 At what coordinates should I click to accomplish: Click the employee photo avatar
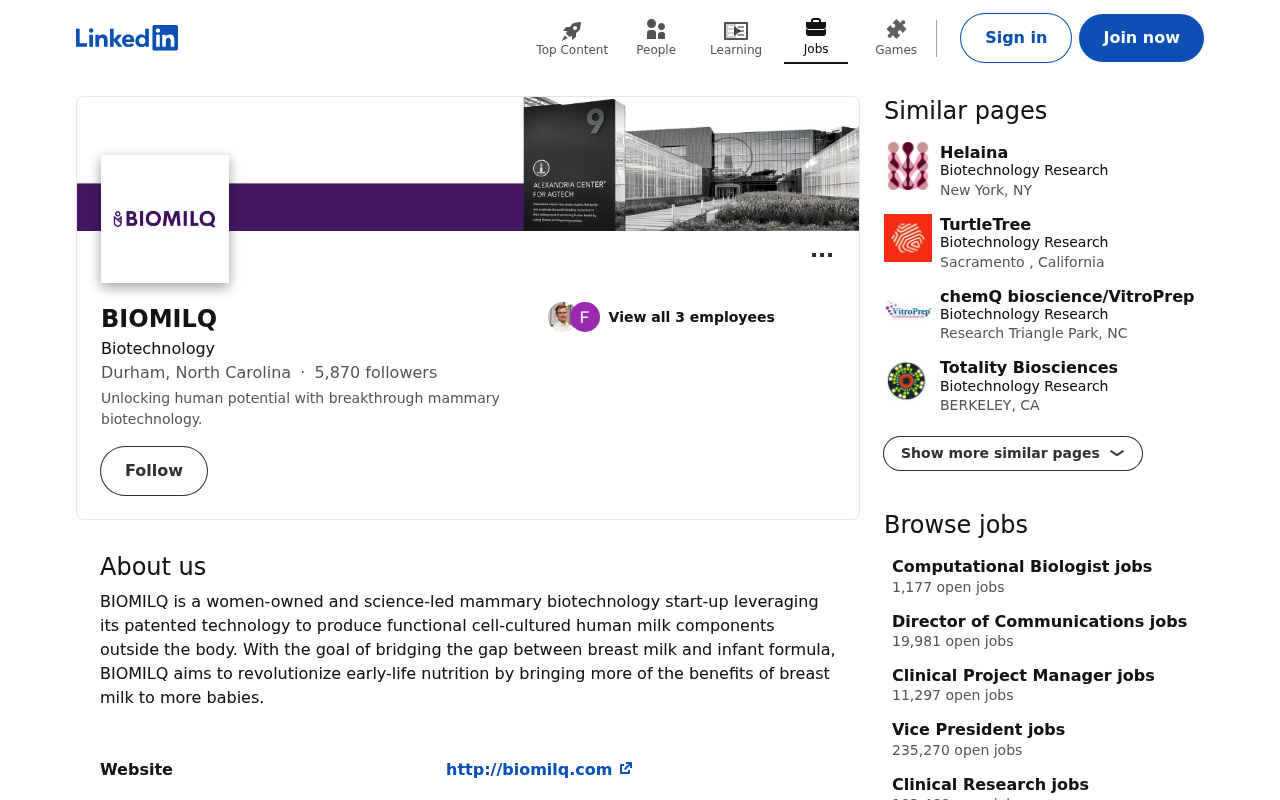pos(560,317)
